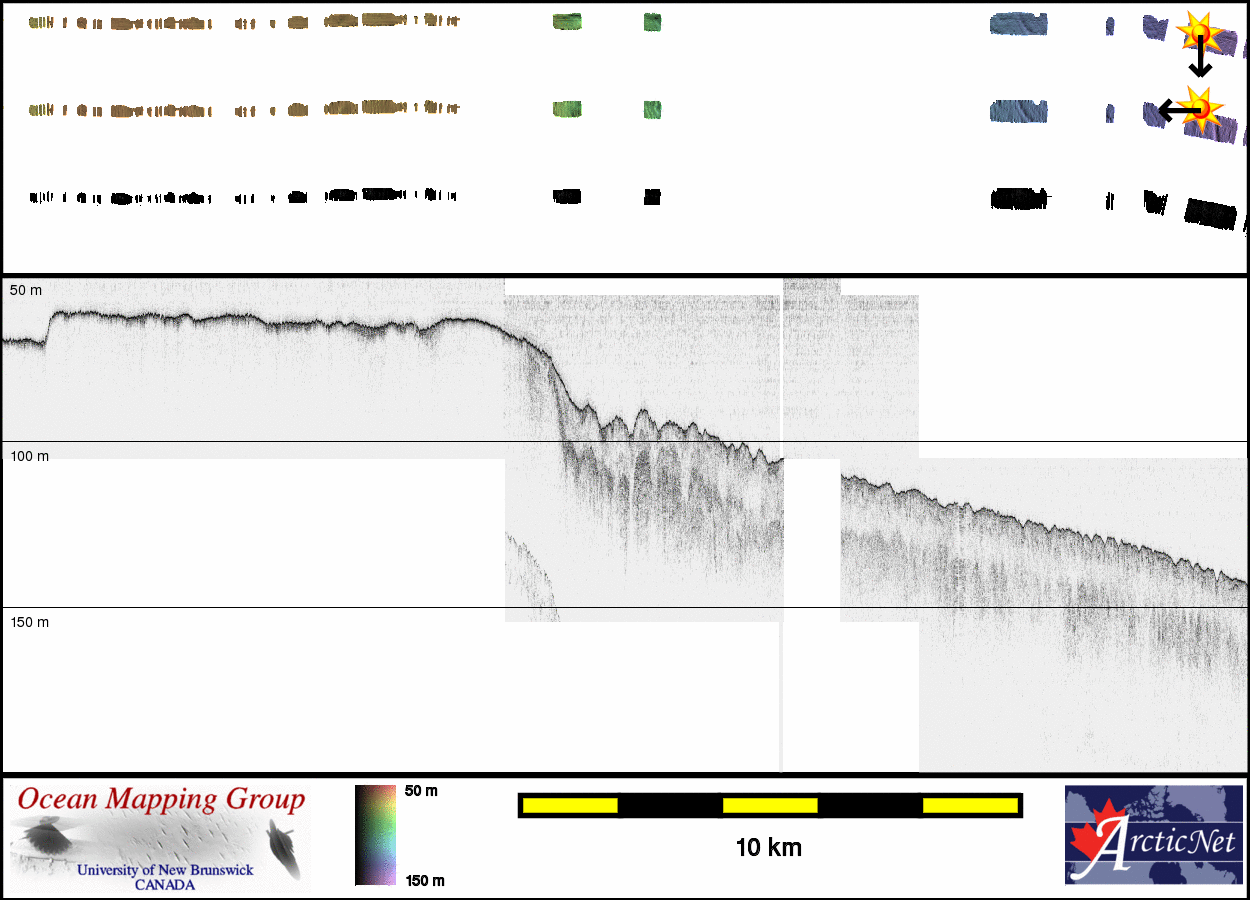
Task: Select the large blue swath patch in top row
Action: tap(1018, 24)
